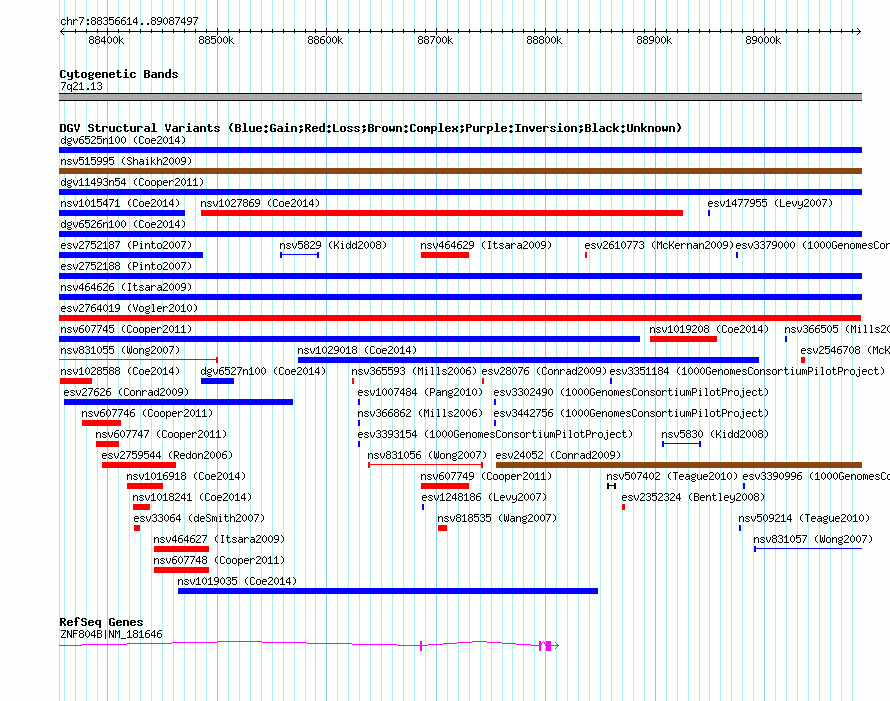This screenshot has width=890, height=701.
Task: Select the brown nsv515995 complex variant bar
Action: tap(460, 171)
